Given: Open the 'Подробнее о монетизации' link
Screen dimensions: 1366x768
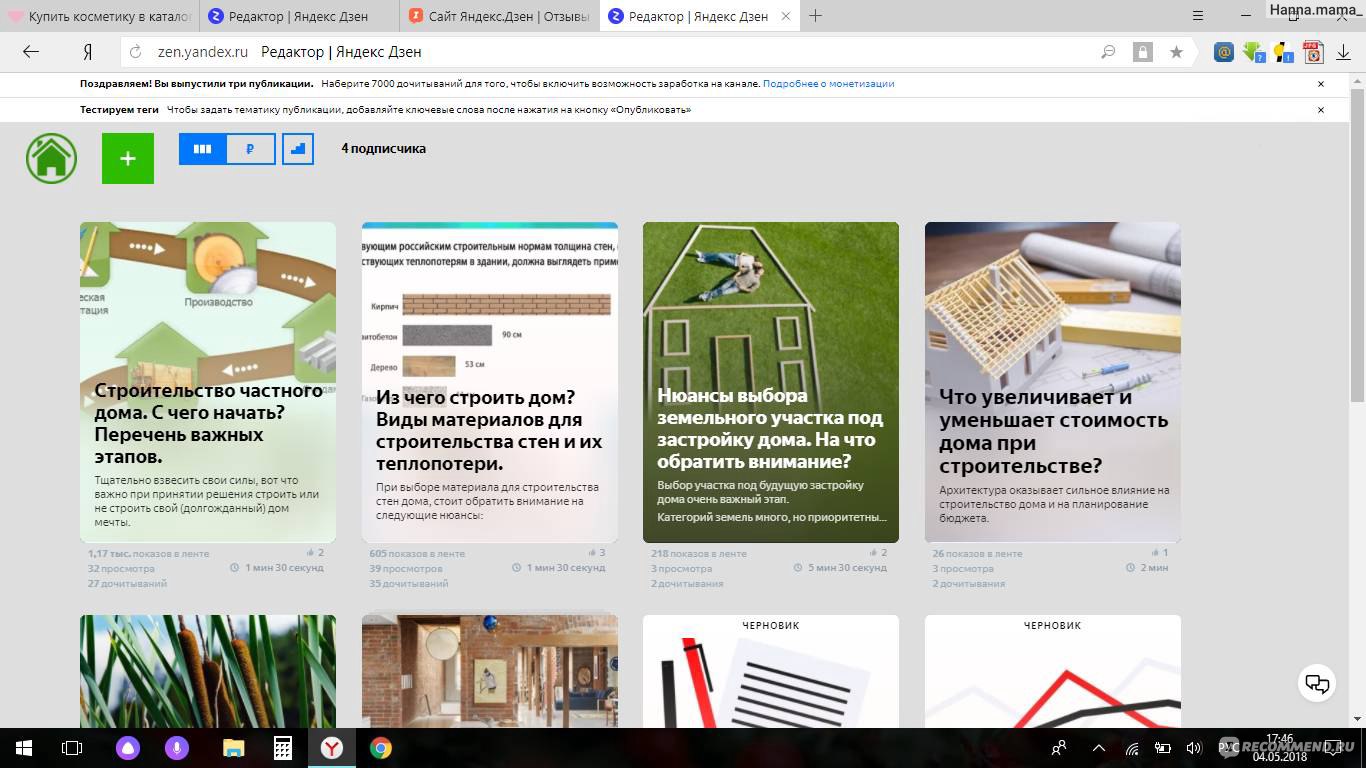Looking at the screenshot, I should [828, 84].
